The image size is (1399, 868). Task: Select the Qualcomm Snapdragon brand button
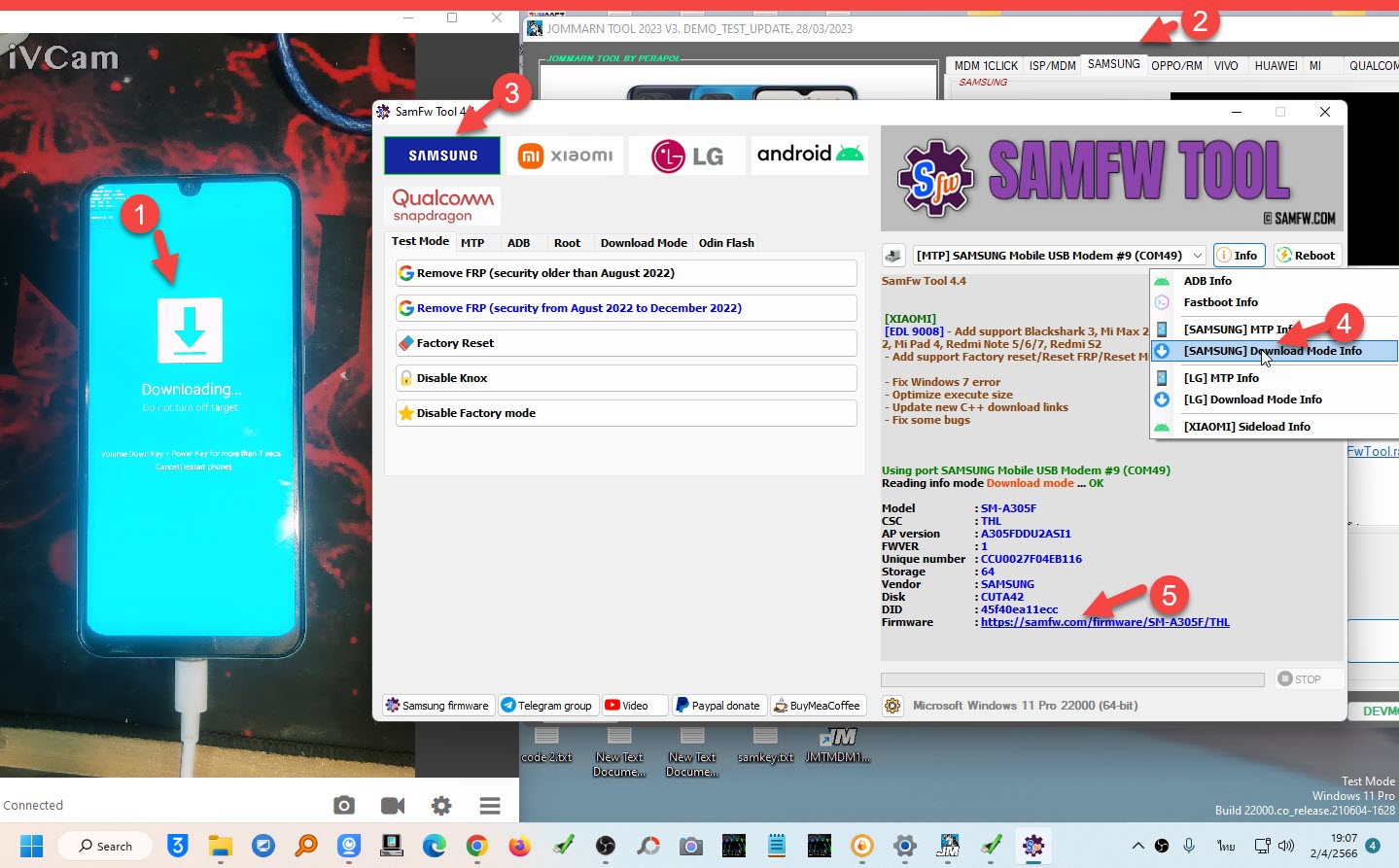[442, 206]
